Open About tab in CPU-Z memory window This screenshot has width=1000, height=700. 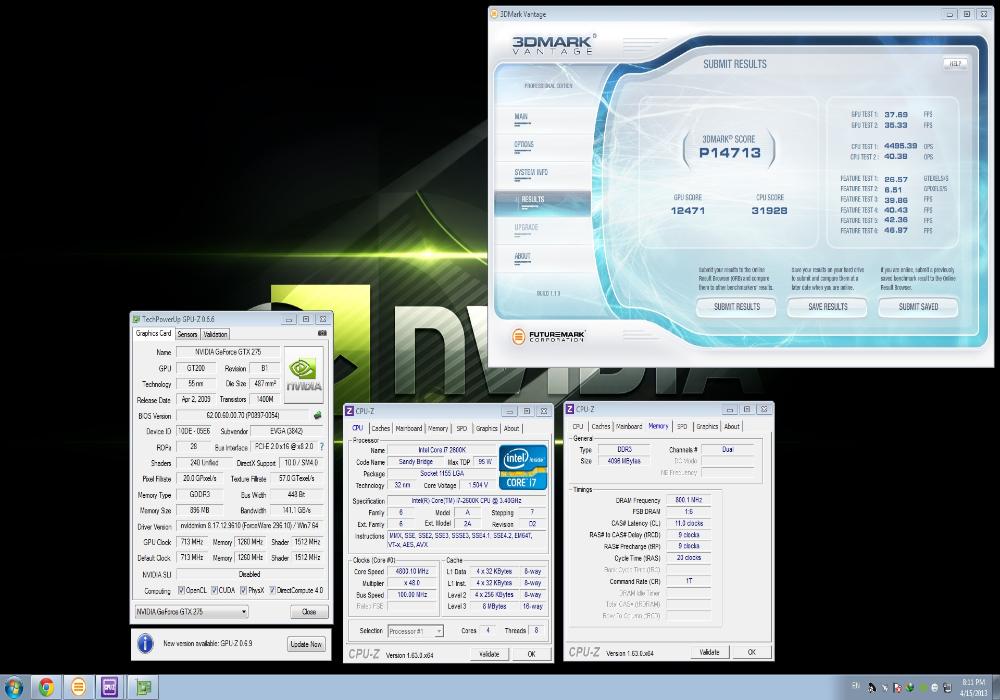732,427
